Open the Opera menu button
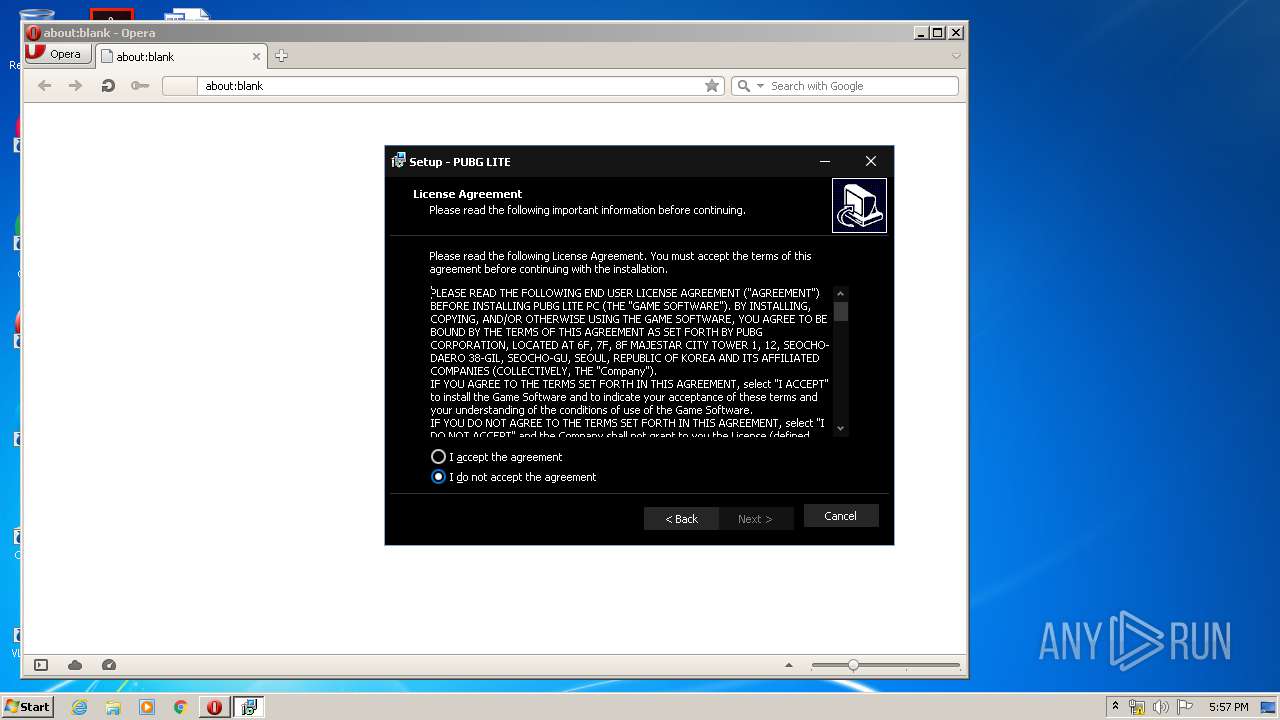Screen dimensions: 1280x720 [56, 54]
